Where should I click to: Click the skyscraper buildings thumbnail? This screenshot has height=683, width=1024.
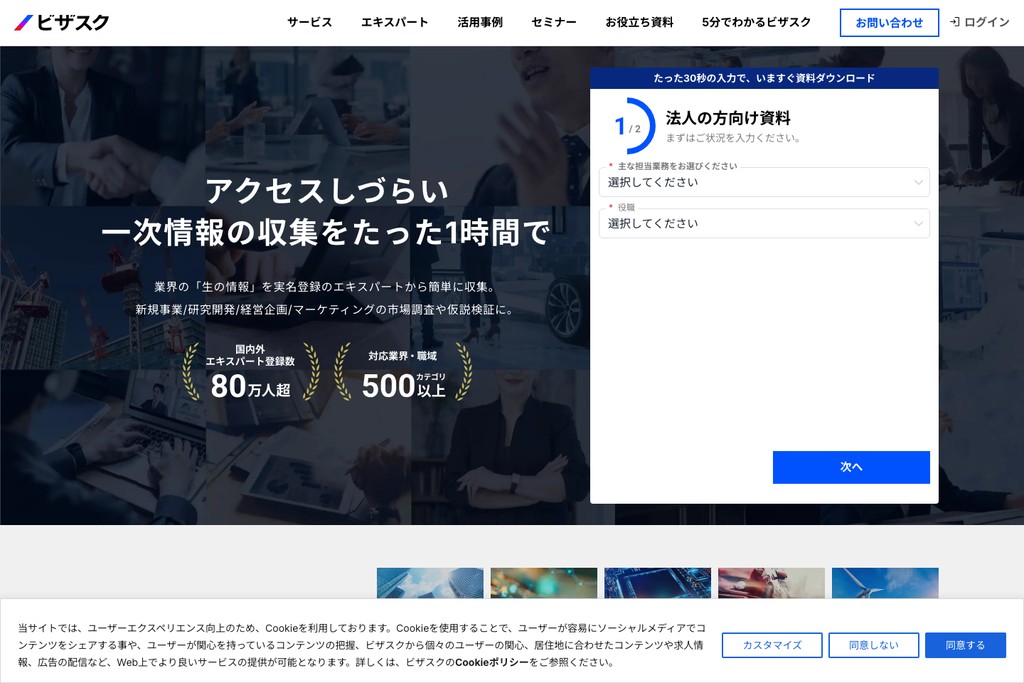coord(430,583)
